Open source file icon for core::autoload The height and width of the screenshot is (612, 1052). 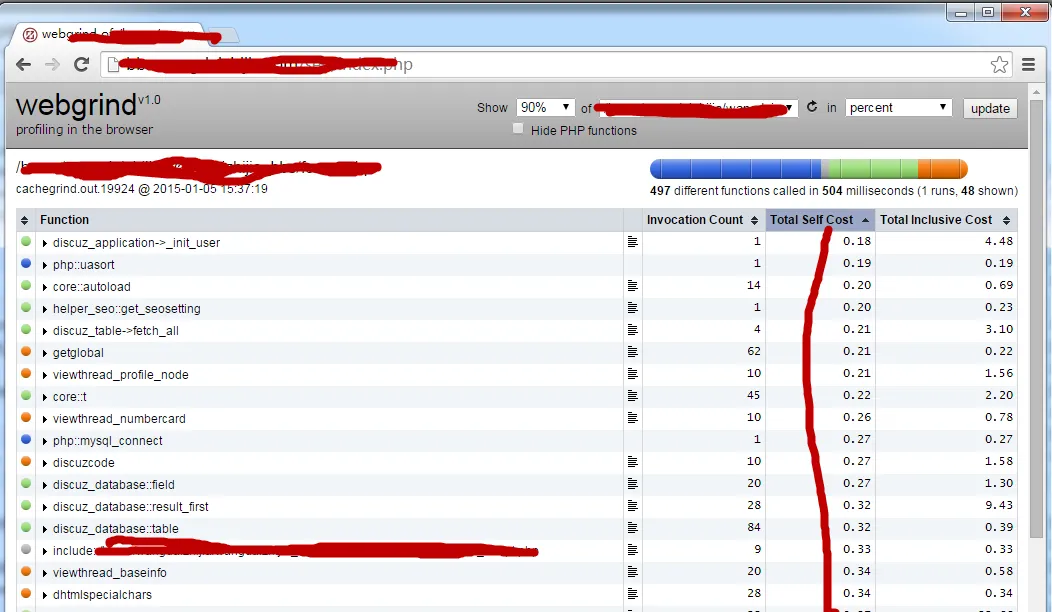pyautogui.click(x=632, y=286)
